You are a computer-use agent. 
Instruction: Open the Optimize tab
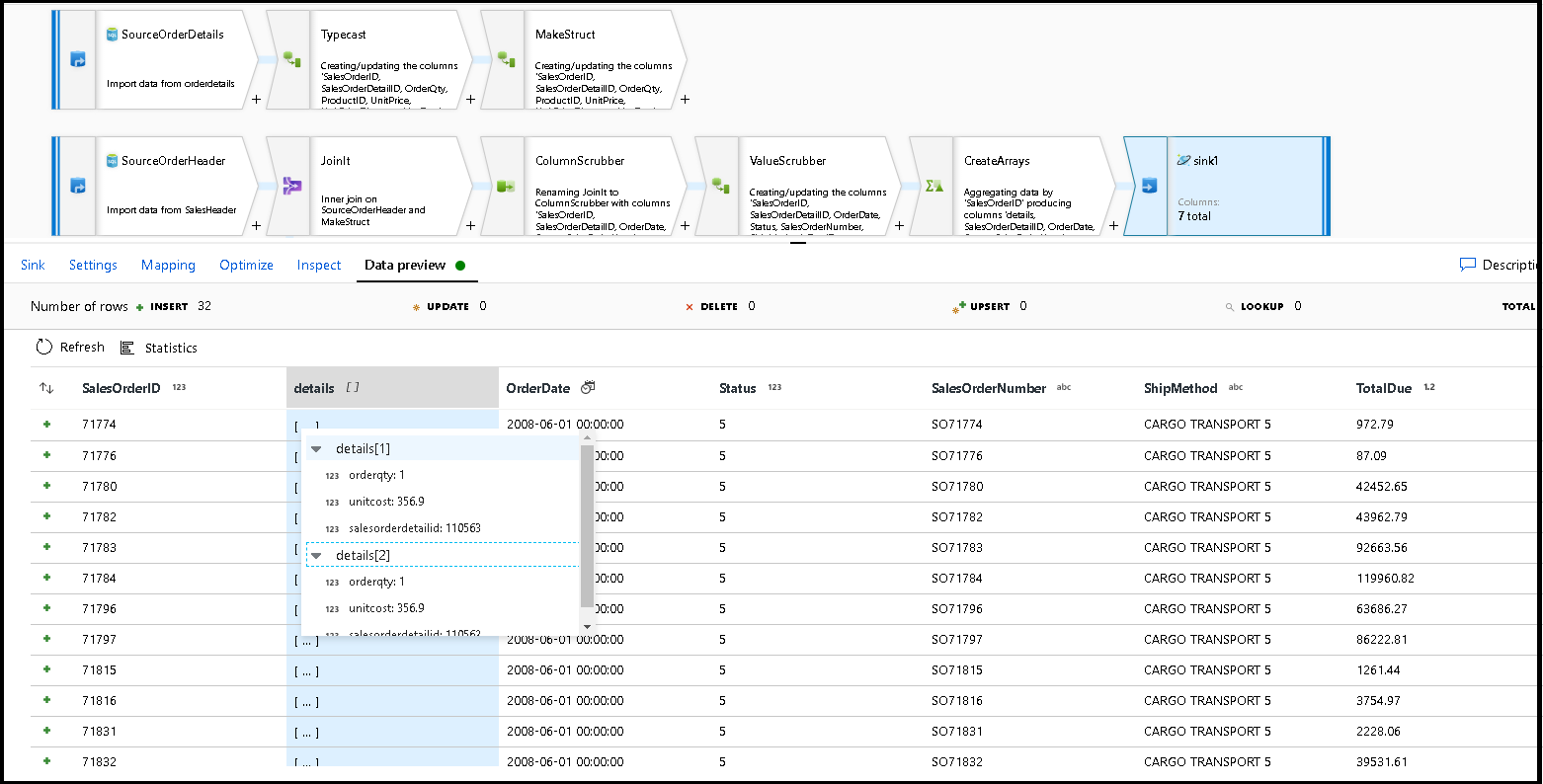[246, 265]
